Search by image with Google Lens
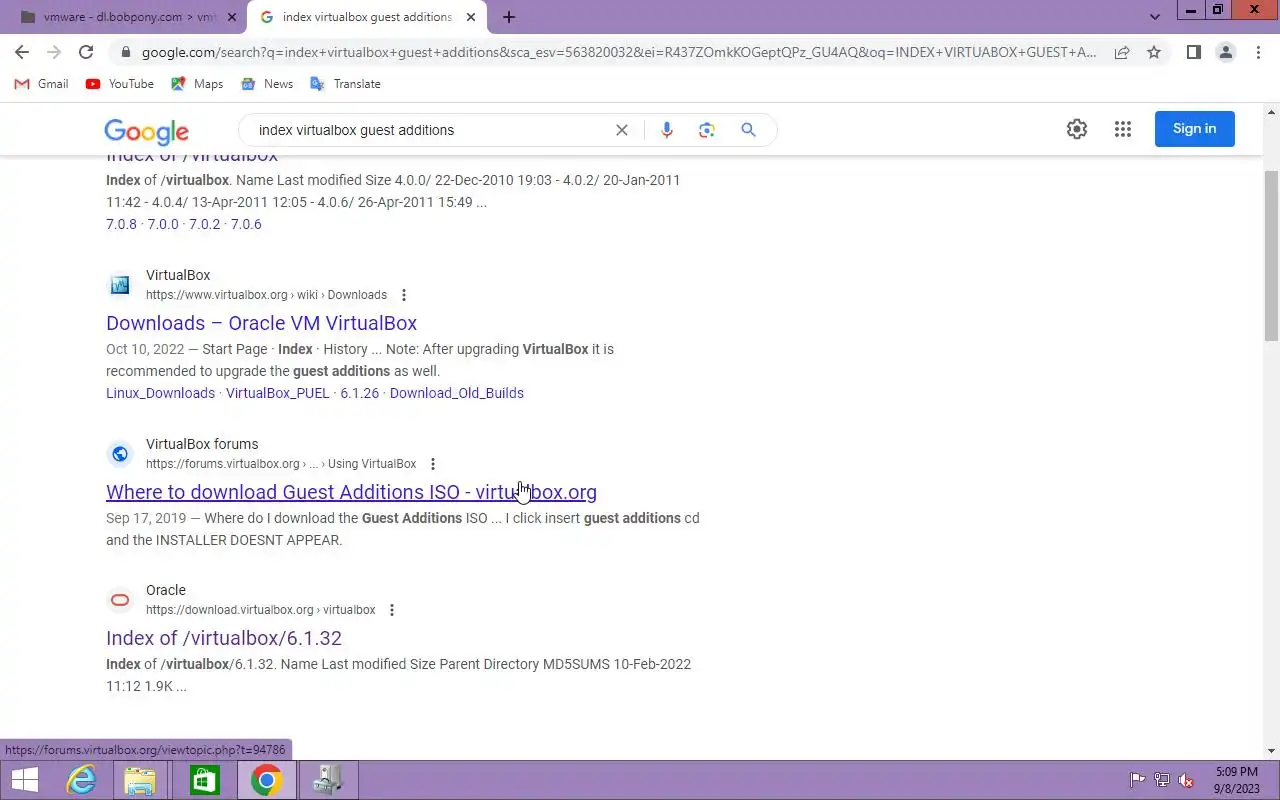This screenshot has height=800, width=1280. pos(707,130)
